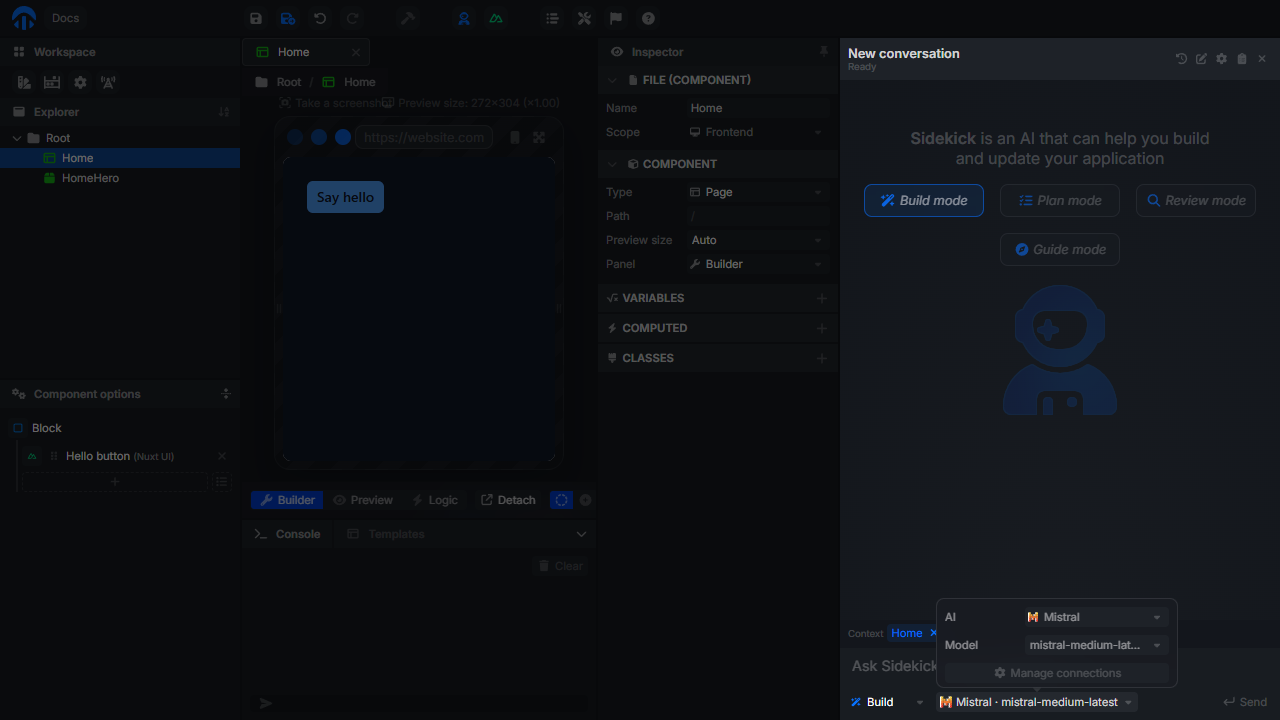This screenshot has width=1280, height=720.
Task: Click the list icon beside add-component row
Action: point(222,482)
